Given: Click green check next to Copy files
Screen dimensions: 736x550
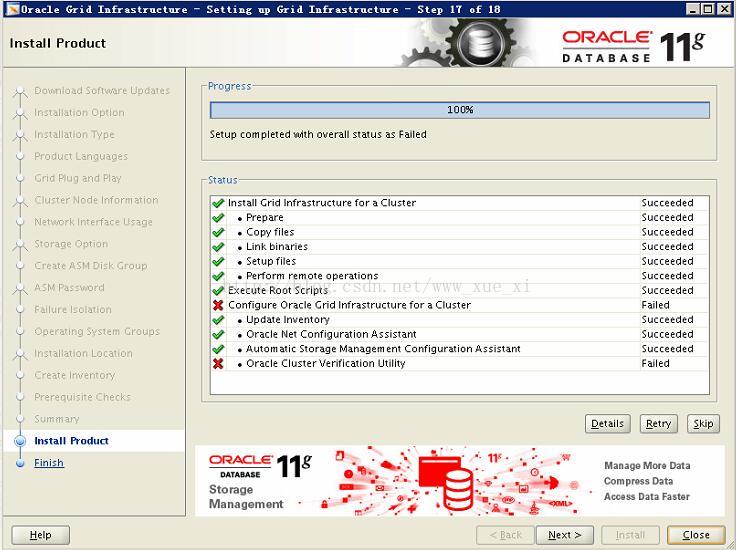Looking at the screenshot, I should 218,232.
